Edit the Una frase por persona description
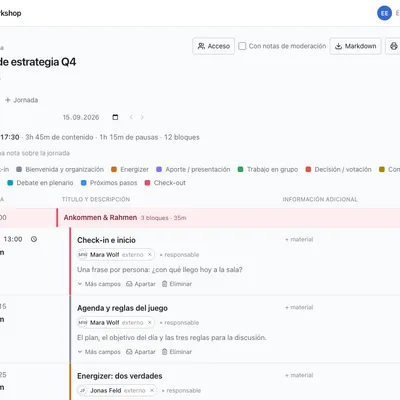 coord(160,269)
